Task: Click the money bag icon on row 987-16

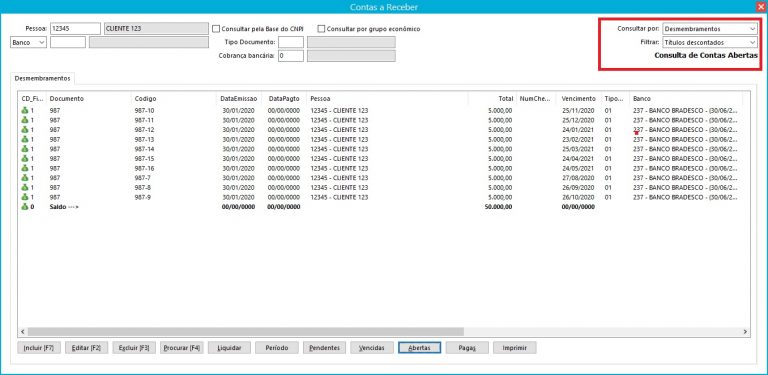Action: [x=25, y=168]
